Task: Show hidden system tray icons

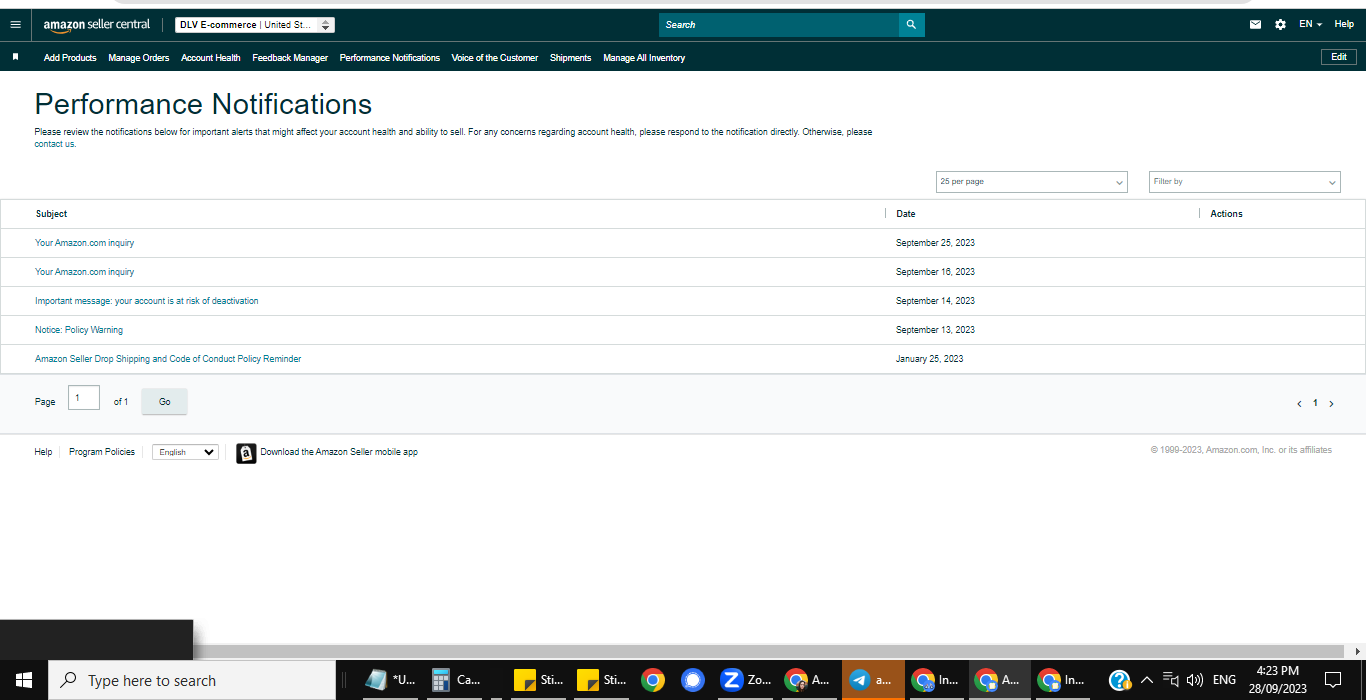Action: pyautogui.click(x=1147, y=680)
